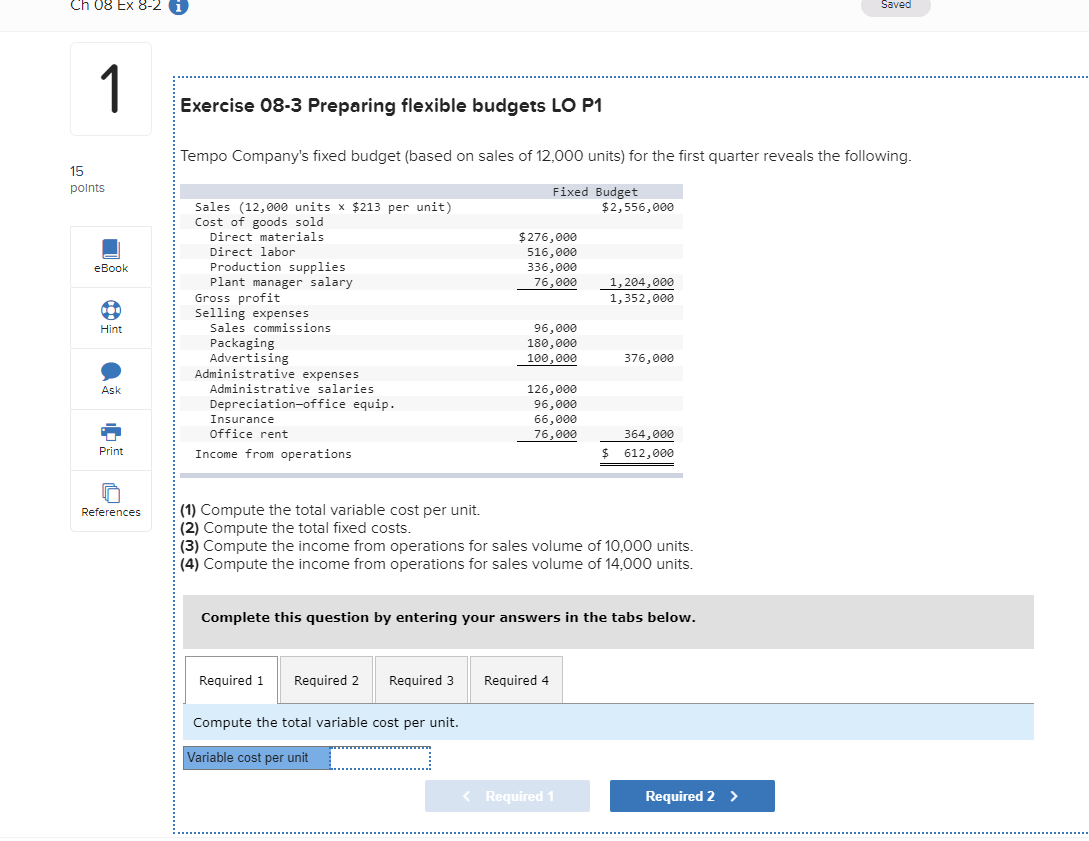
Task: Click the Insurance 66,000 amount
Action: tap(555, 419)
